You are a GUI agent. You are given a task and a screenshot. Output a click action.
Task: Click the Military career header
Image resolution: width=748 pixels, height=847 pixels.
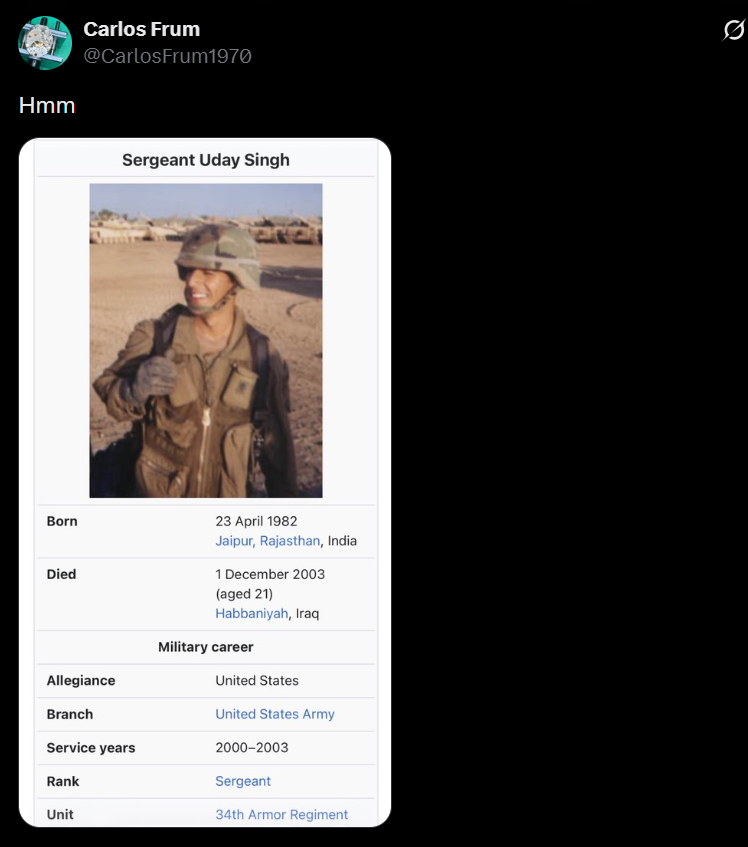206,647
